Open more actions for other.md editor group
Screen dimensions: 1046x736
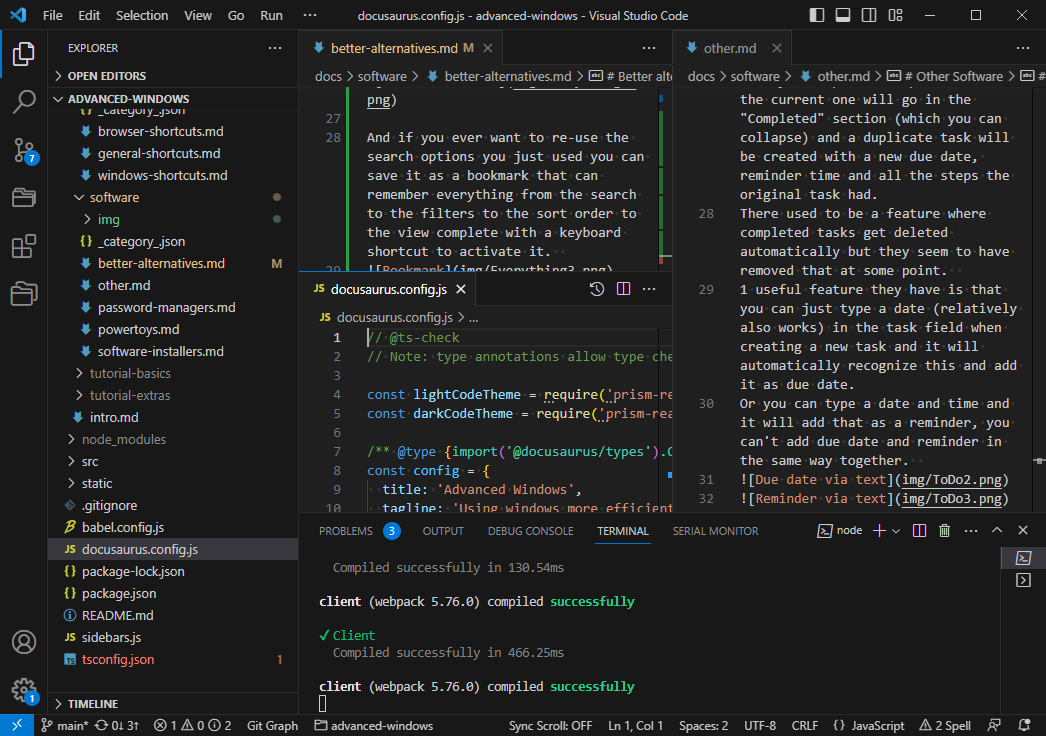pos(1023,48)
